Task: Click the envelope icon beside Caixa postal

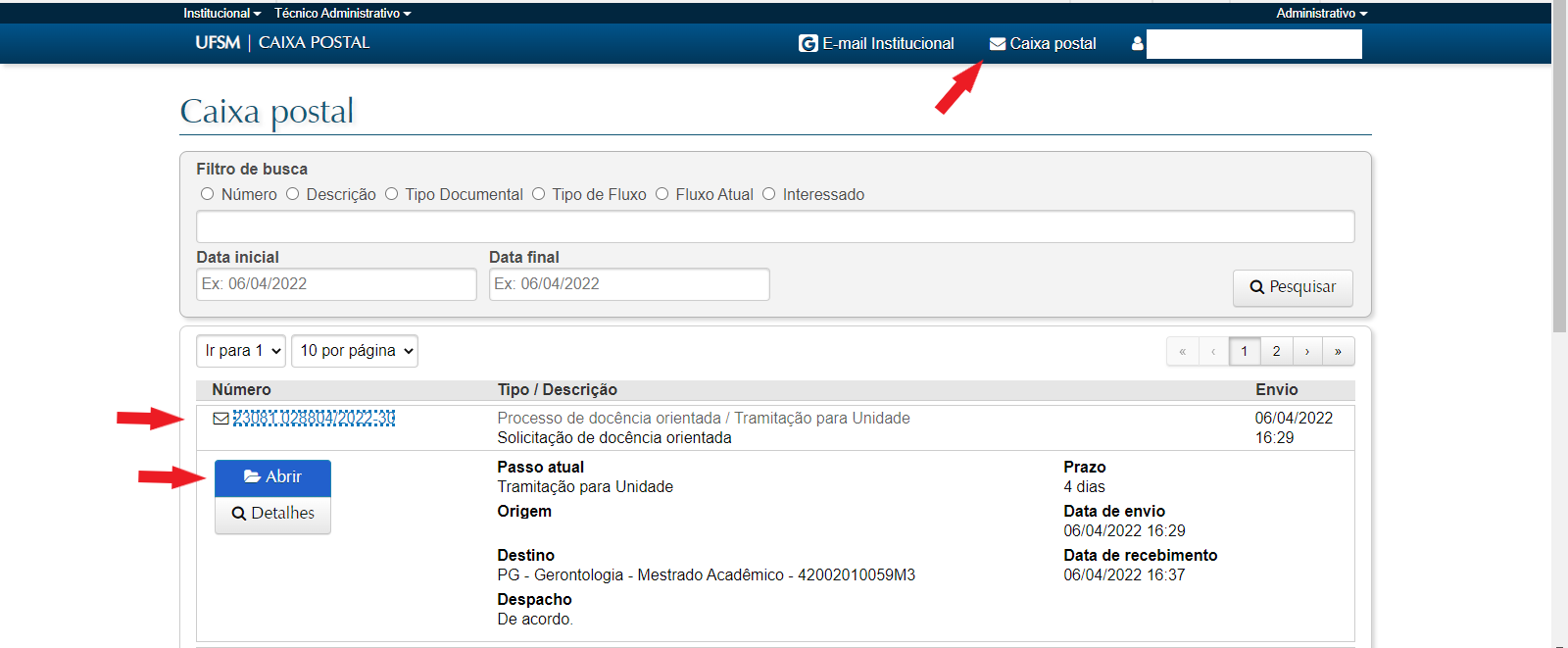Action: coord(998,43)
